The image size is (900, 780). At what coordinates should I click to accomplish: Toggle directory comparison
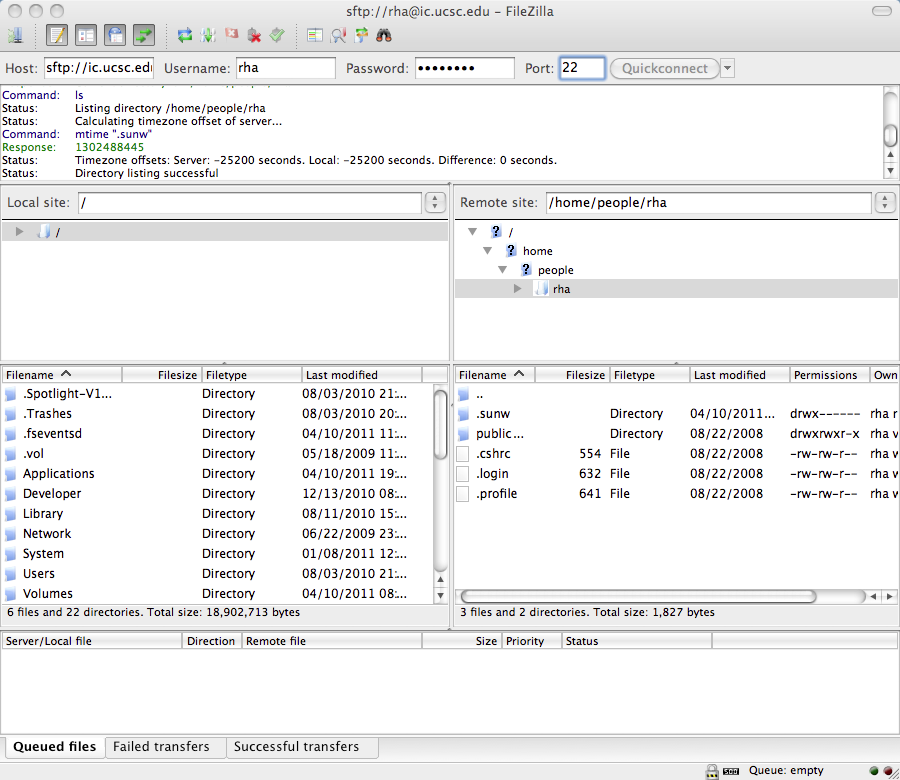(x=338, y=36)
